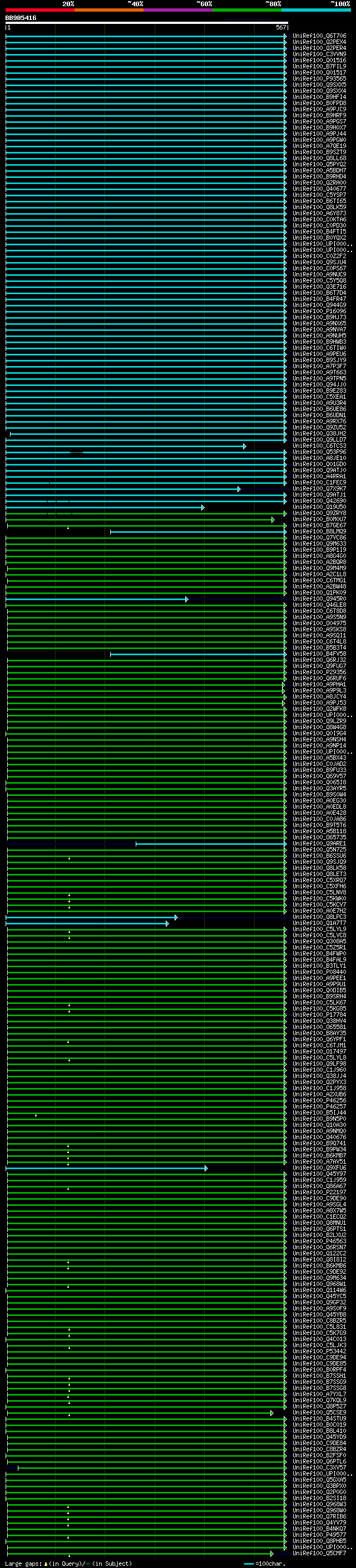Select hit label UniRef100_Q5CMF7
Screen dimensions: 356x1568
point(319,1553)
